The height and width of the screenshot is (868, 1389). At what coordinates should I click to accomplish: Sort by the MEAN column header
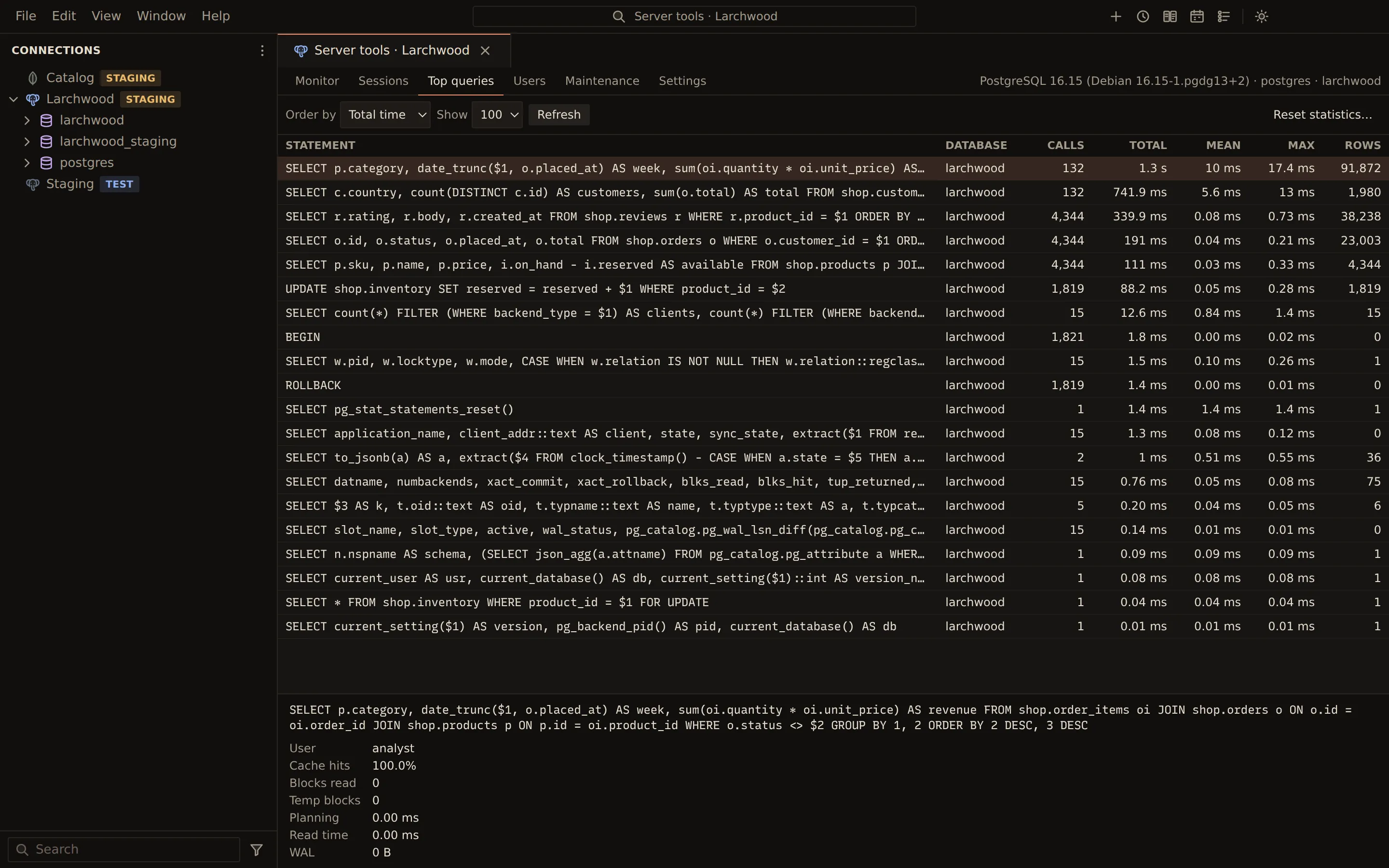[x=1223, y=145]
